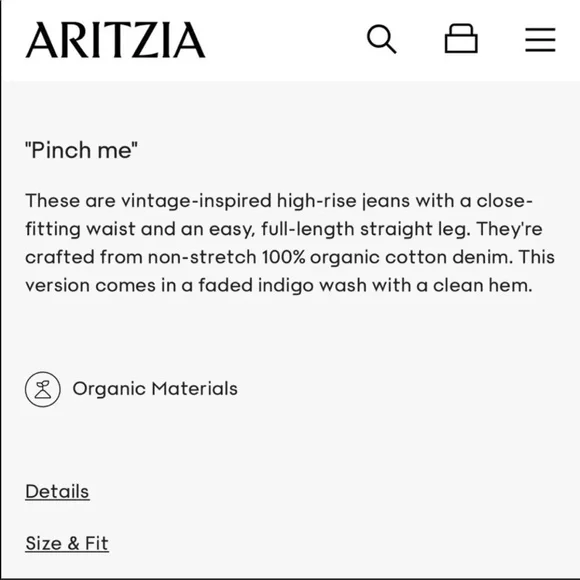
Task: Open the hamburger menu icon
Action: (x=540, y=40)
